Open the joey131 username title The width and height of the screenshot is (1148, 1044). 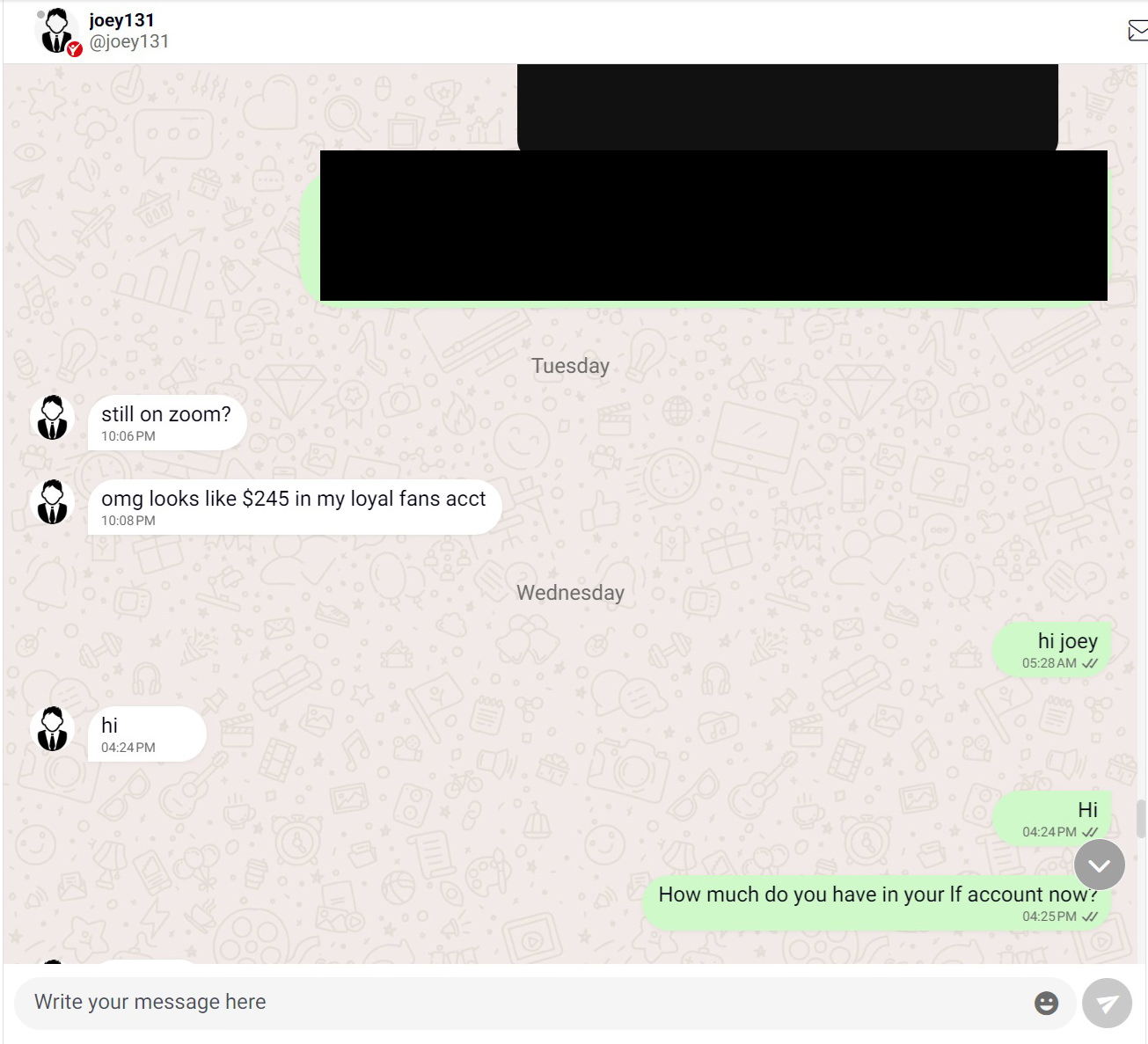121,20
